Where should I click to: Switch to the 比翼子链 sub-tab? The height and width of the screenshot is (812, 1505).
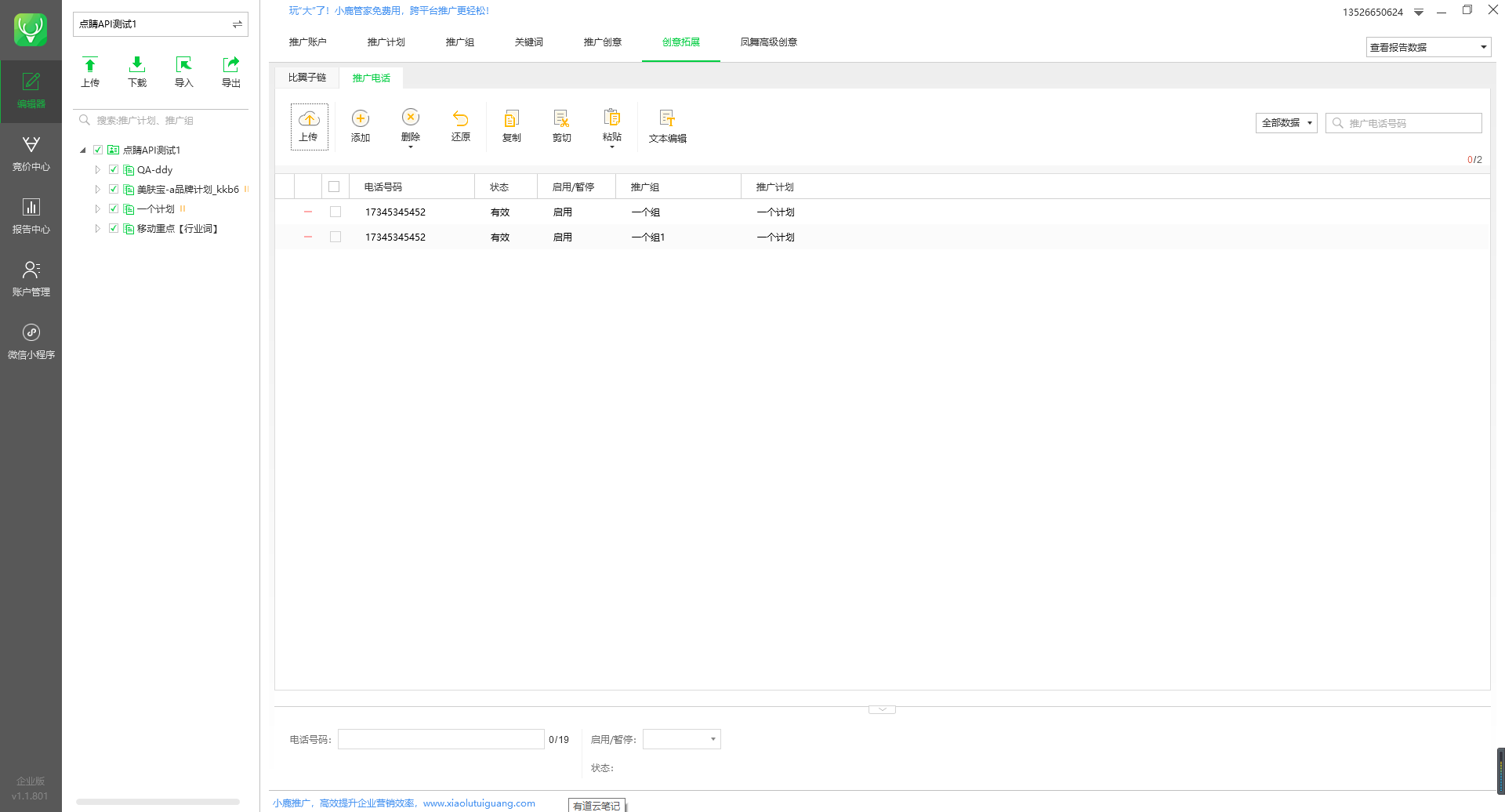pos(307,78)
